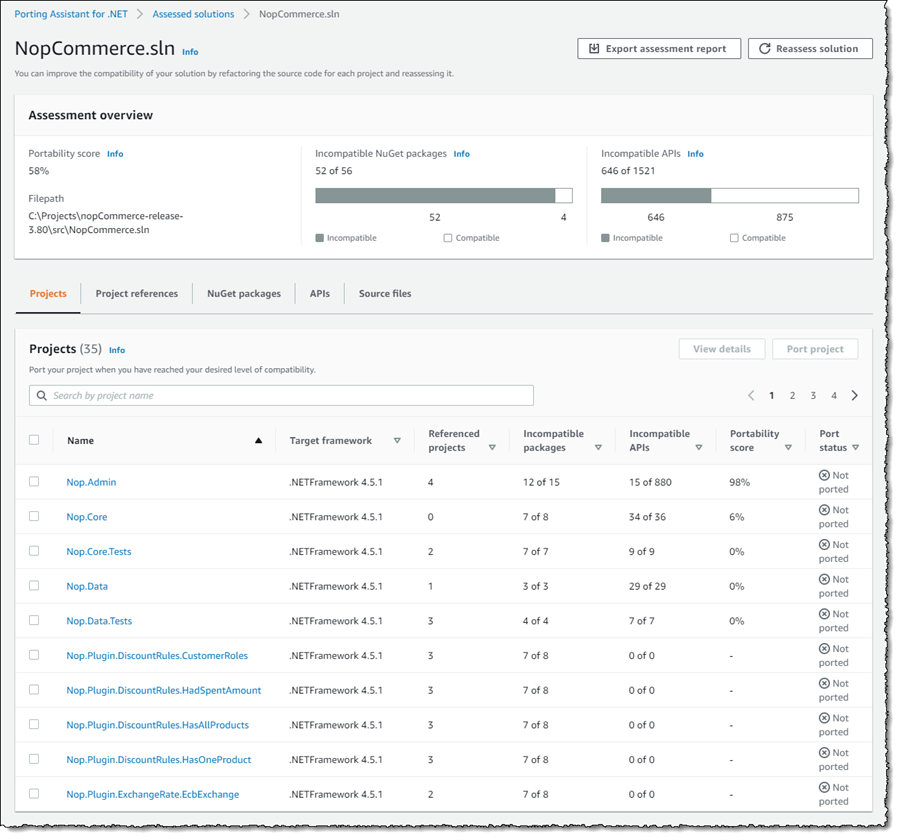Click the Reassess solution refresh icon
The width and height of the screenshot is (900, 840).
(x=765, y=49)
